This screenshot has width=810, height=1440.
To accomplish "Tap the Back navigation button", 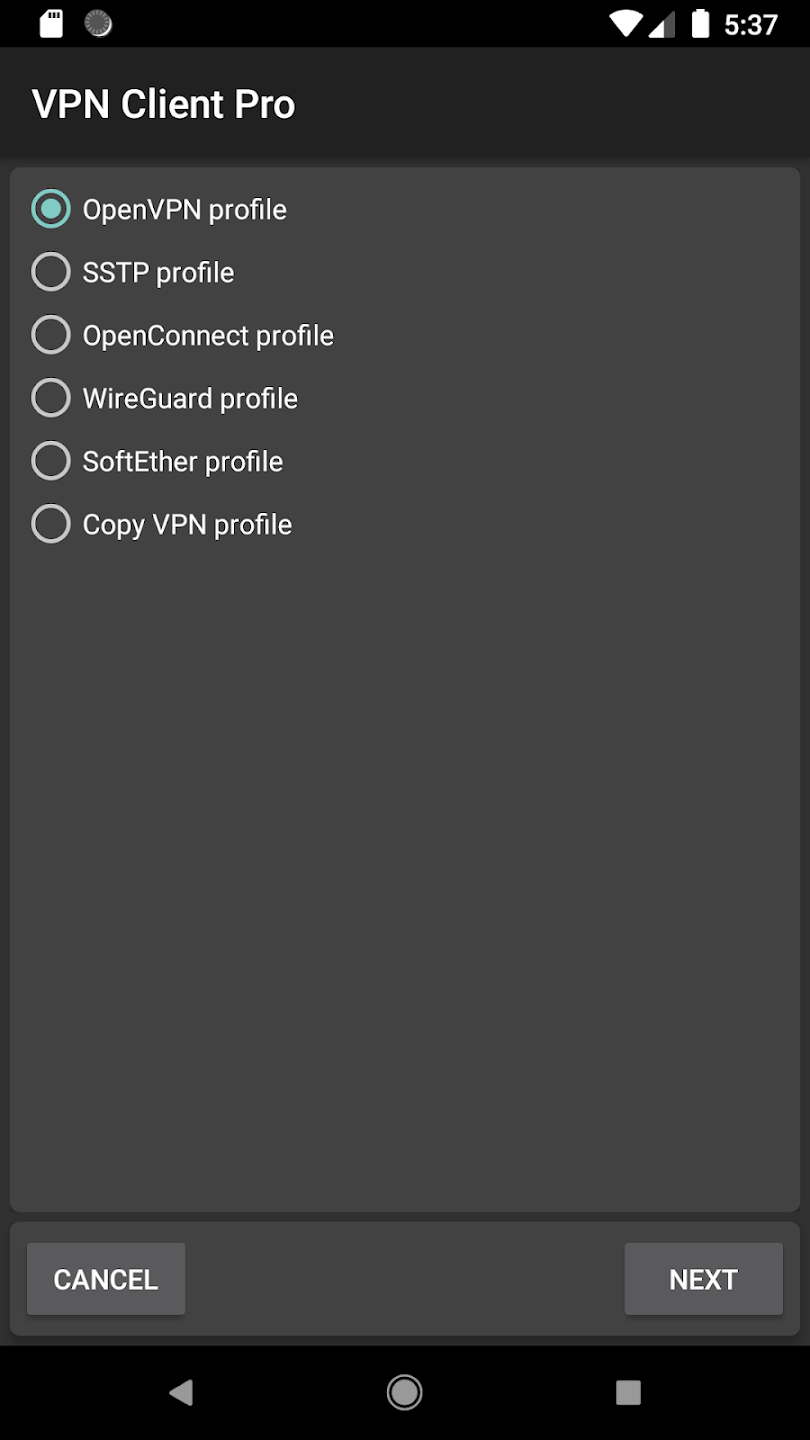I will 181,1392.
